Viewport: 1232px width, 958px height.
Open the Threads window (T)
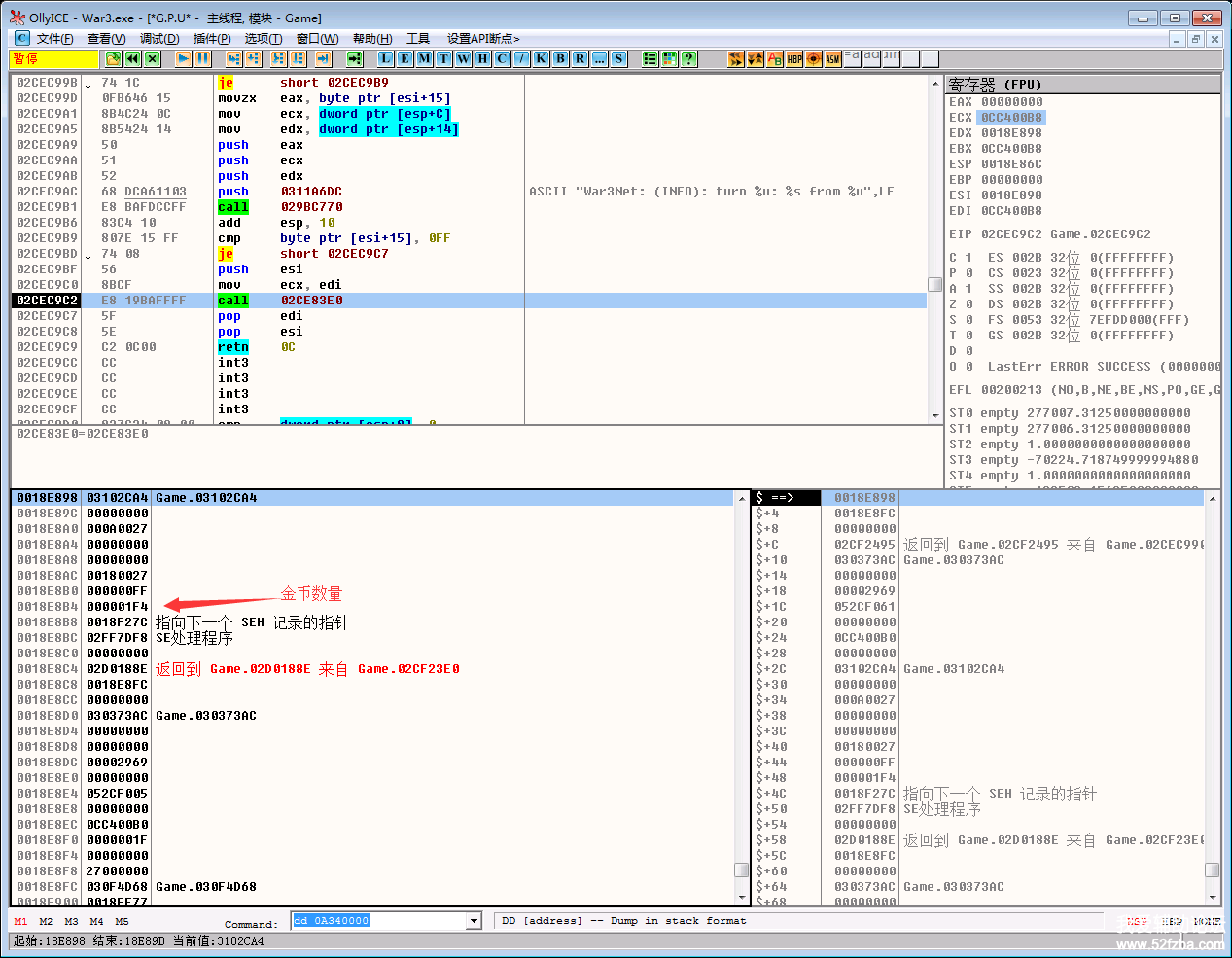(444, 58)
